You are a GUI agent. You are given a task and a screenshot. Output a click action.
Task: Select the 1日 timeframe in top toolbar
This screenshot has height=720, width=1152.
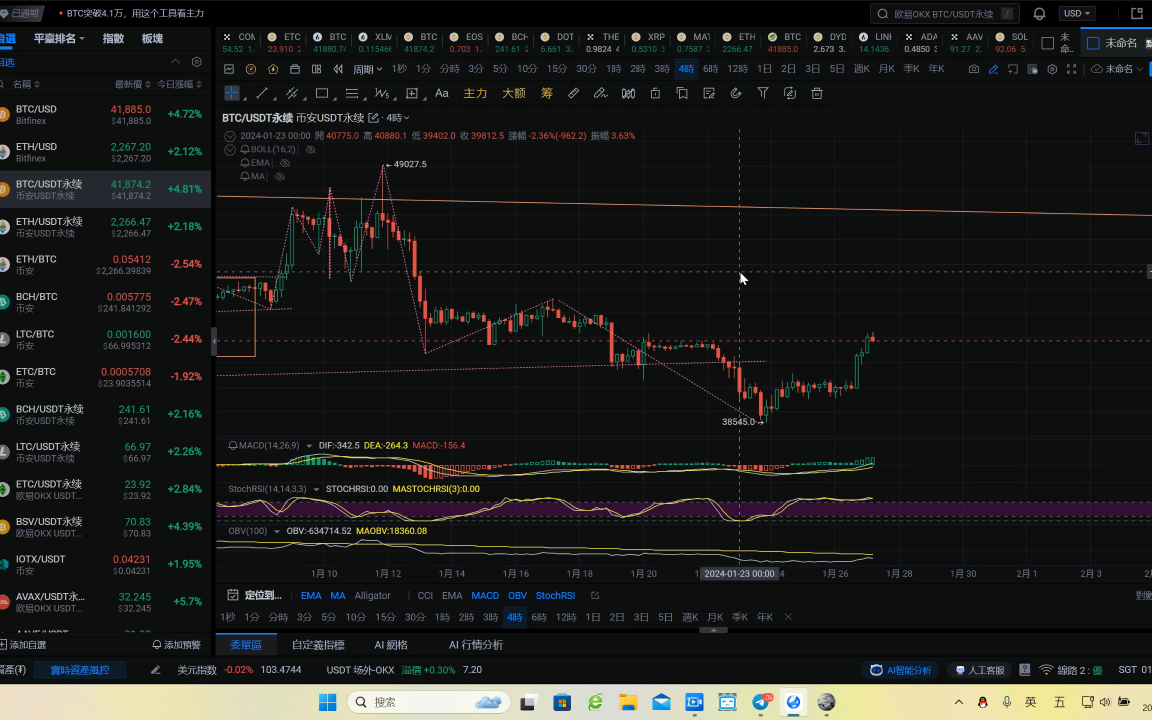[764, 69]
